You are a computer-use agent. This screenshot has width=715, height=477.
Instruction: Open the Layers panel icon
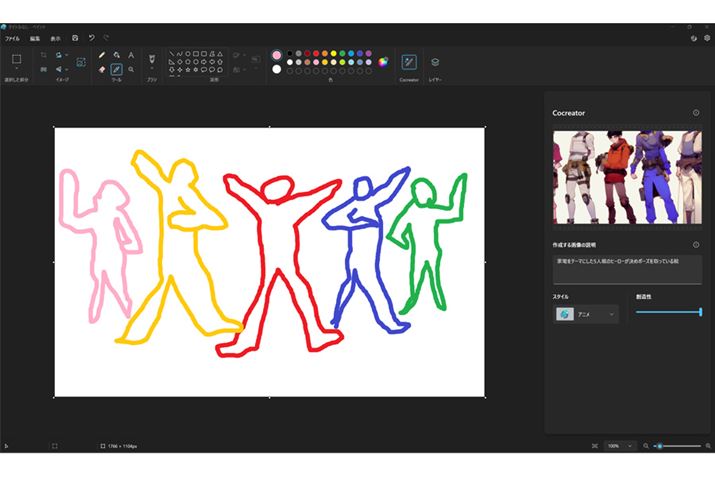(x=435, y=62)
